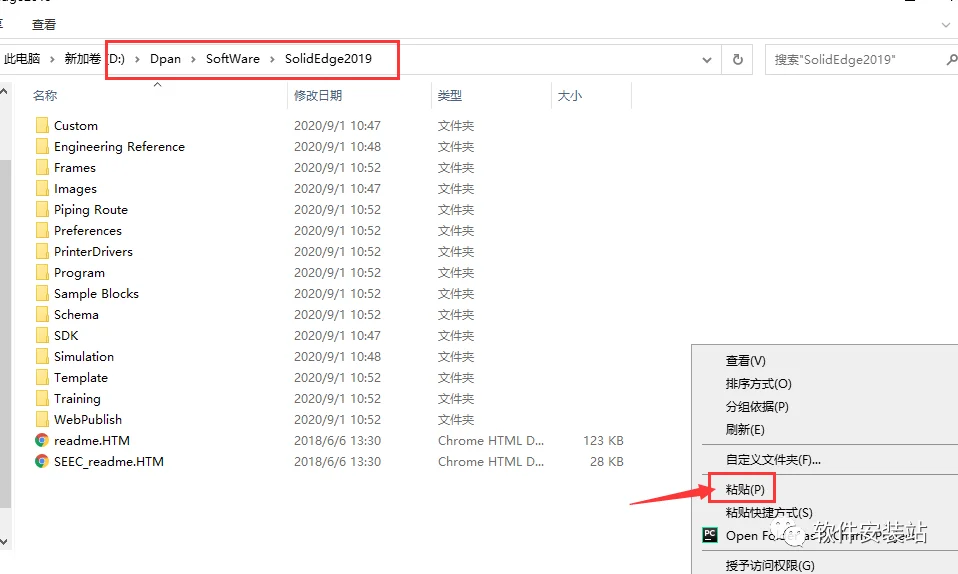Click the PyCharm icon in context menu
Image resolution: width=958 pixels, height=574 pixels.
[x=710, y=535]
